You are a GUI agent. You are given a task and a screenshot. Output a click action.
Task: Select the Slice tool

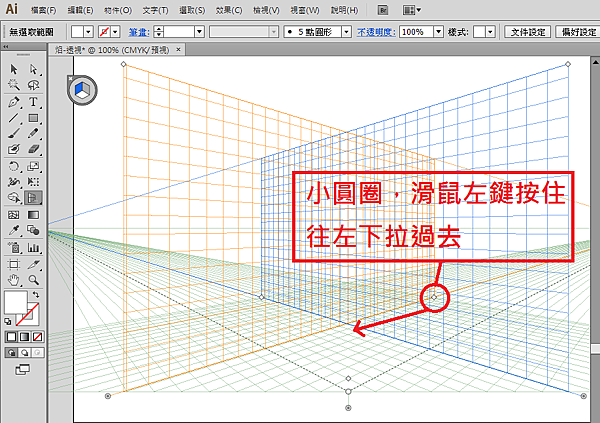(x=34, y=264)
